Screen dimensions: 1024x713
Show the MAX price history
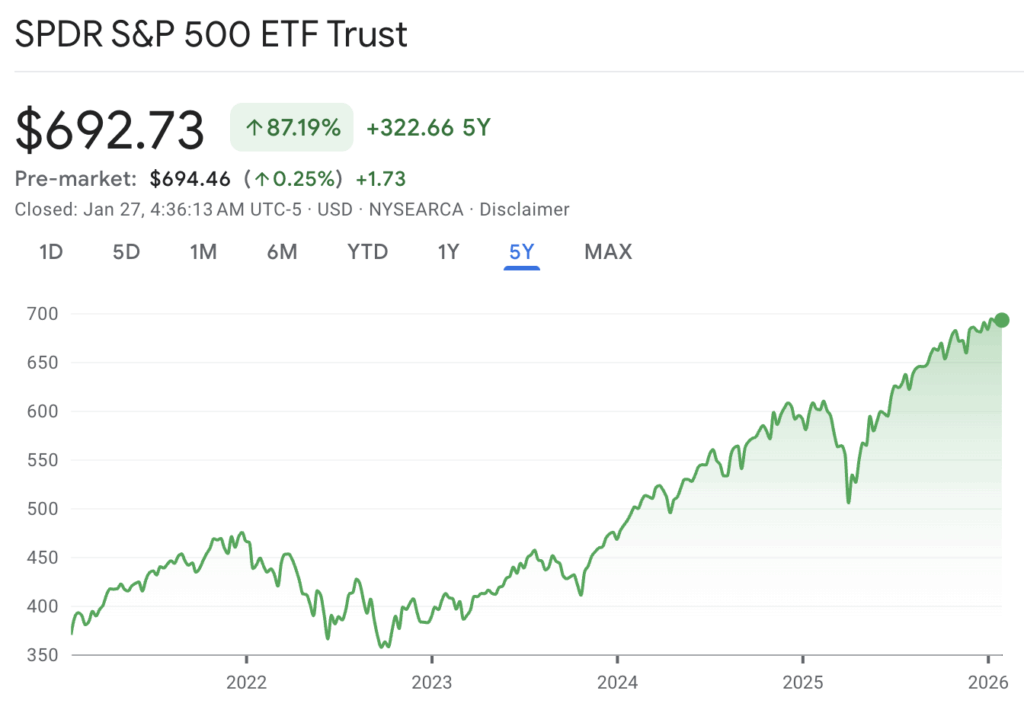[608, 251]
